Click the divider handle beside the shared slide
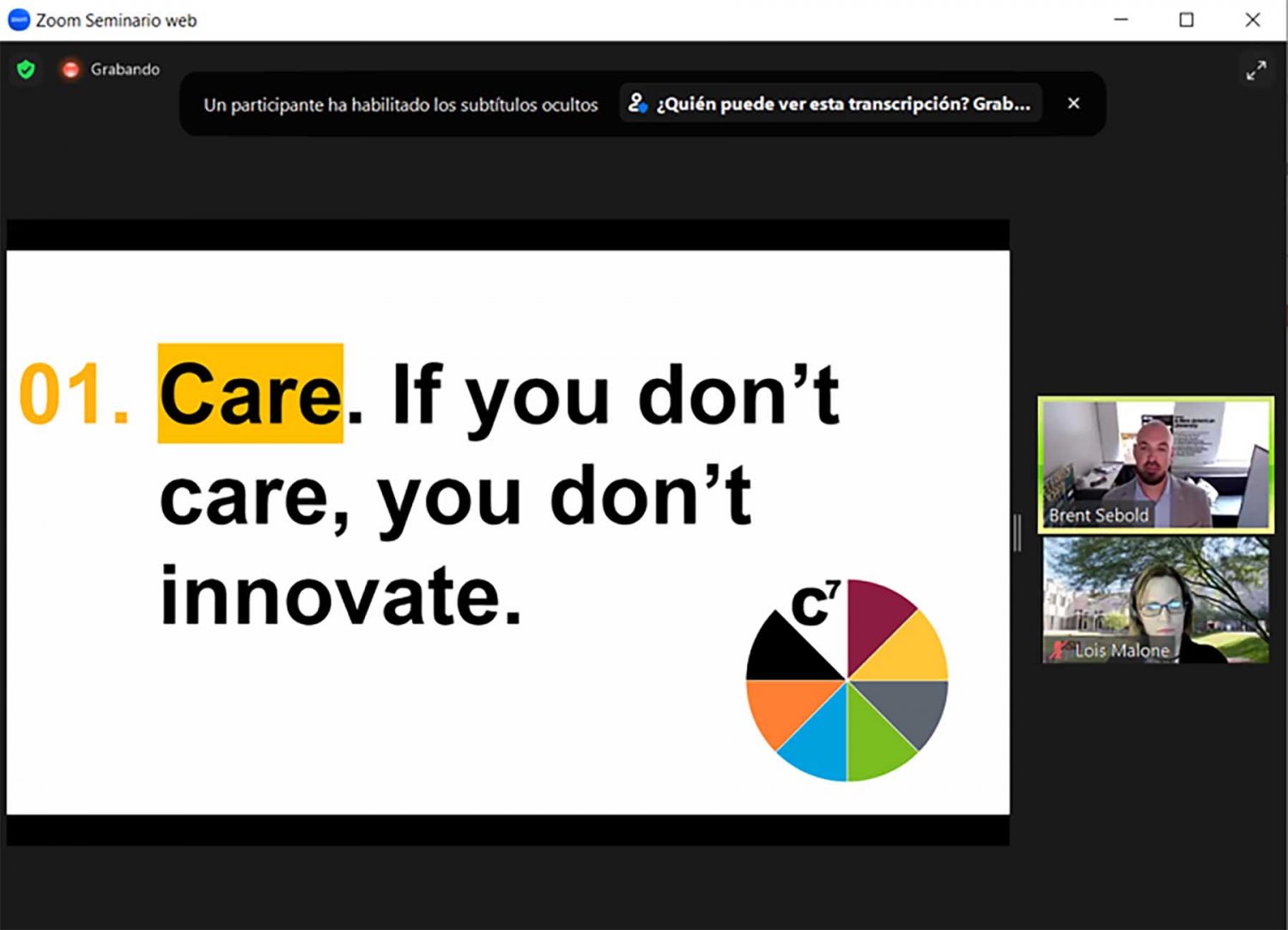Screen dimensions: 1288x930 pyautogui.click(x=1018, y=532)
